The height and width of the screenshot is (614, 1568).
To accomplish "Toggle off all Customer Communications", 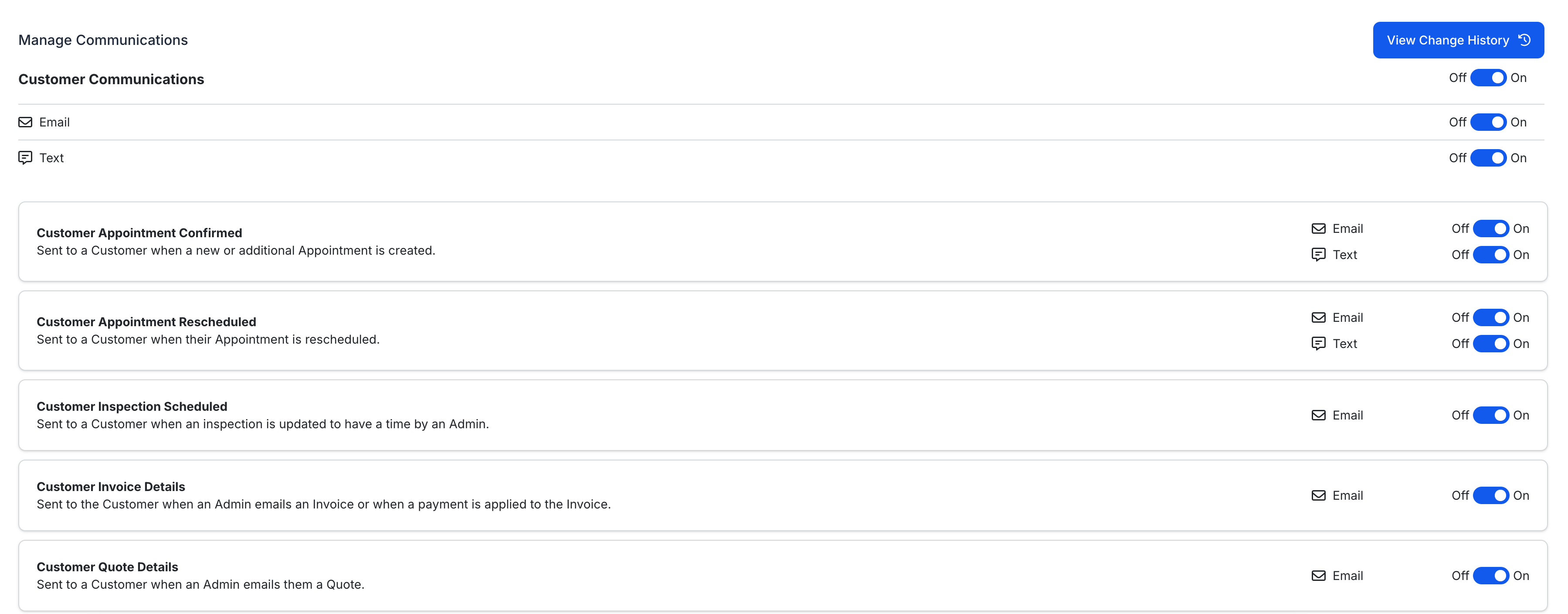I will point(1488,78).
